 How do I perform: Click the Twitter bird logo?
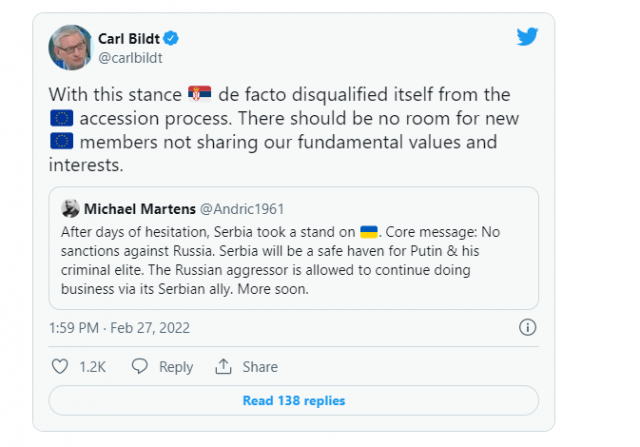tap(528, 37)
